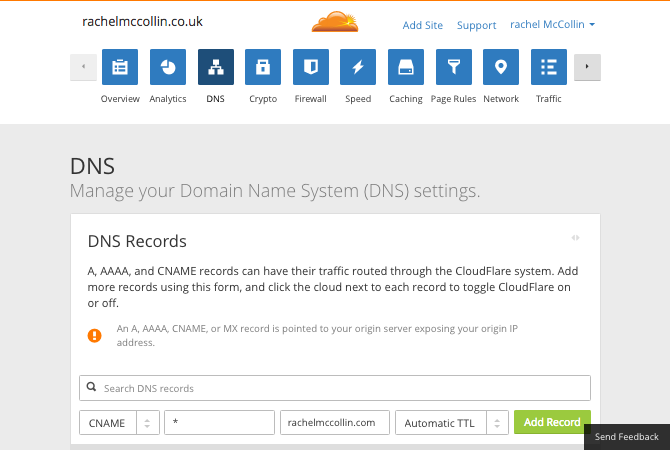Click the CloudFlare cloud logo
This screenshot has width=670, height=450.
click(x=335, y=22)
